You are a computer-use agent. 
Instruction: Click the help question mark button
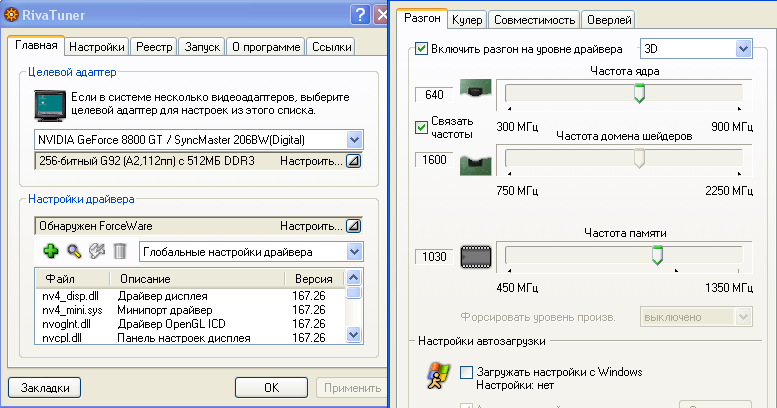click(360, 15)
